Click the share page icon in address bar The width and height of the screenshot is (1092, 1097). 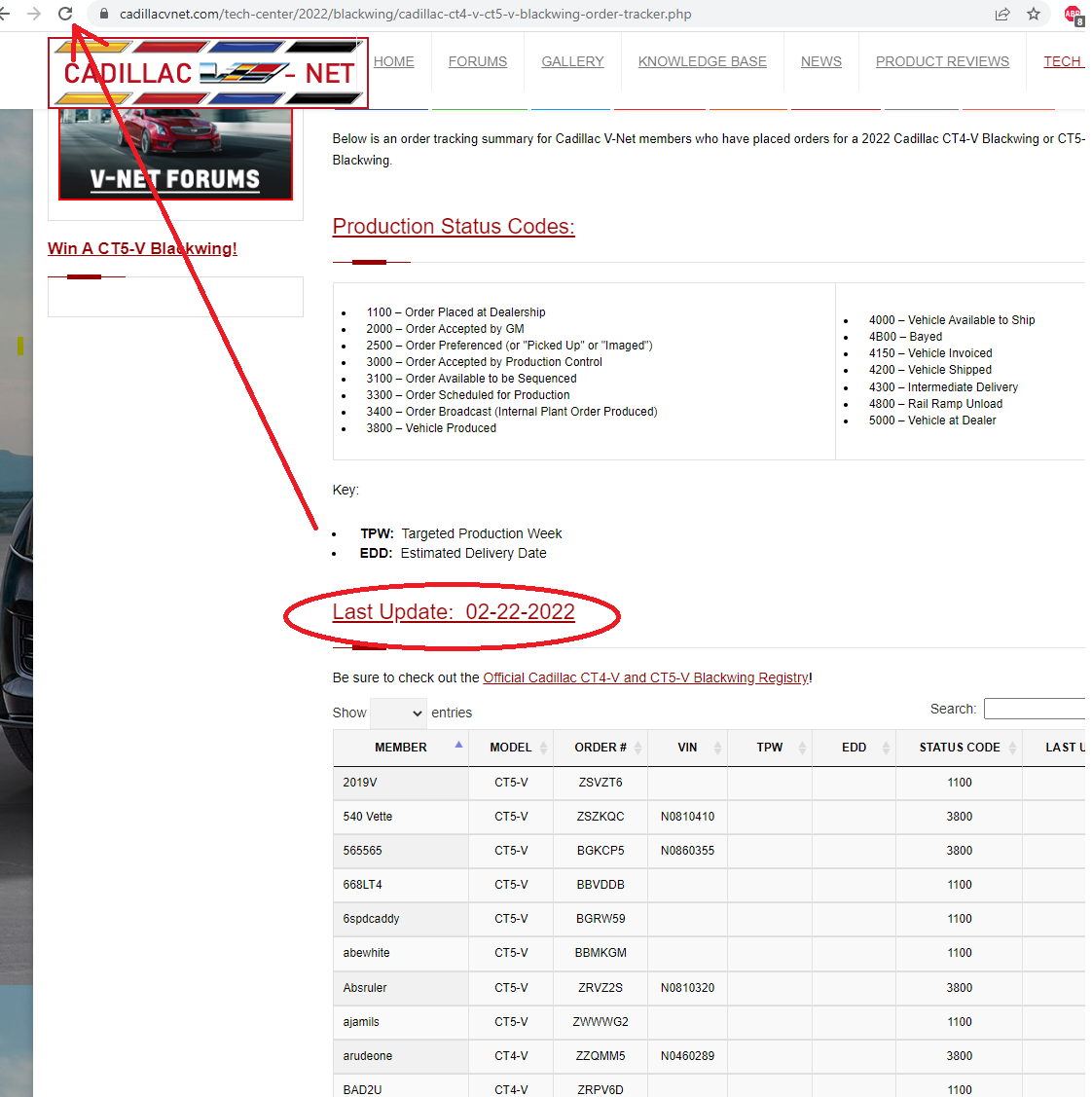click(x=1002, y=14)
